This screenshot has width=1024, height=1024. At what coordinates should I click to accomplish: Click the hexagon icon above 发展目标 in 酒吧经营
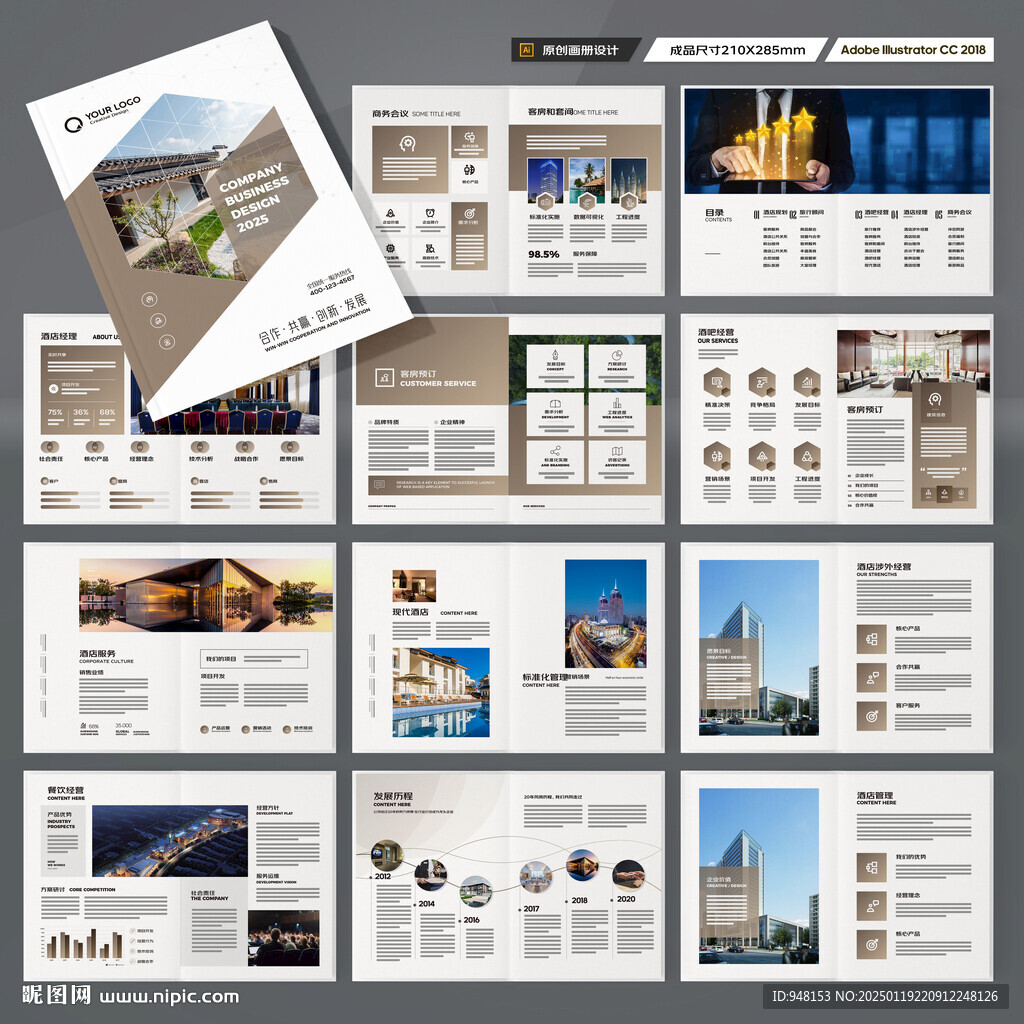(x=807, y=383)
